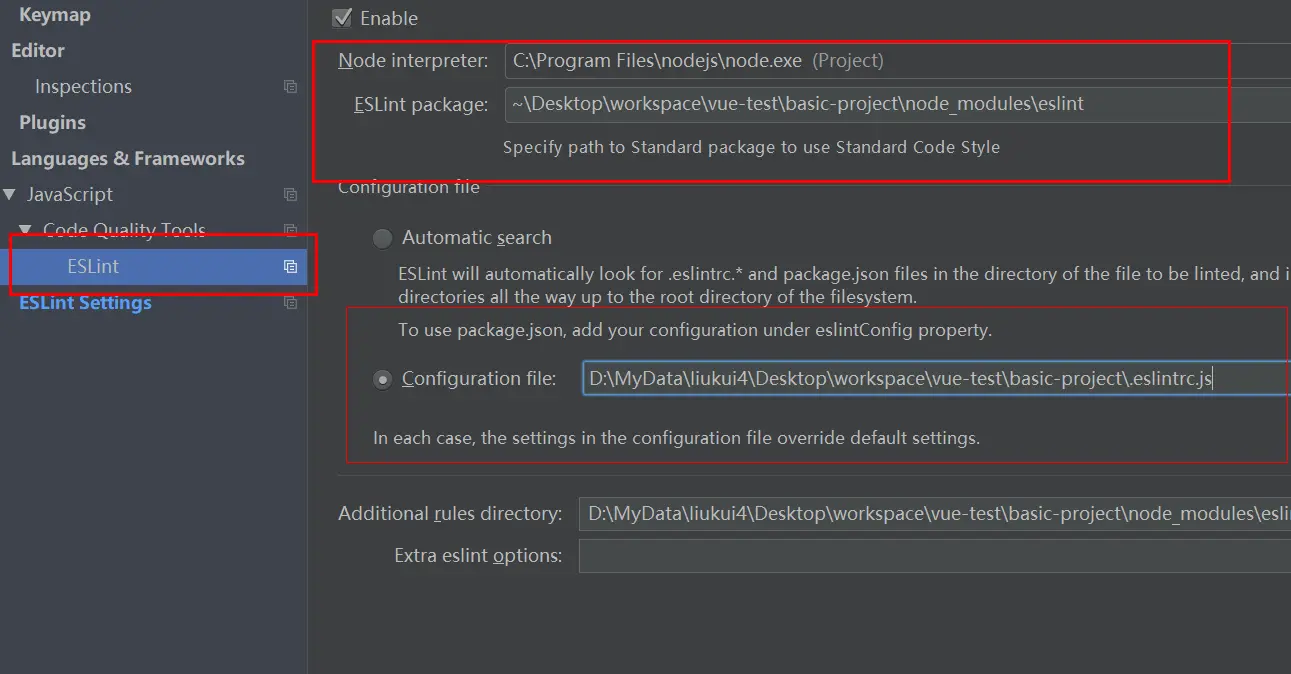Collapse the JavaScript tree node

click(10, 195)
